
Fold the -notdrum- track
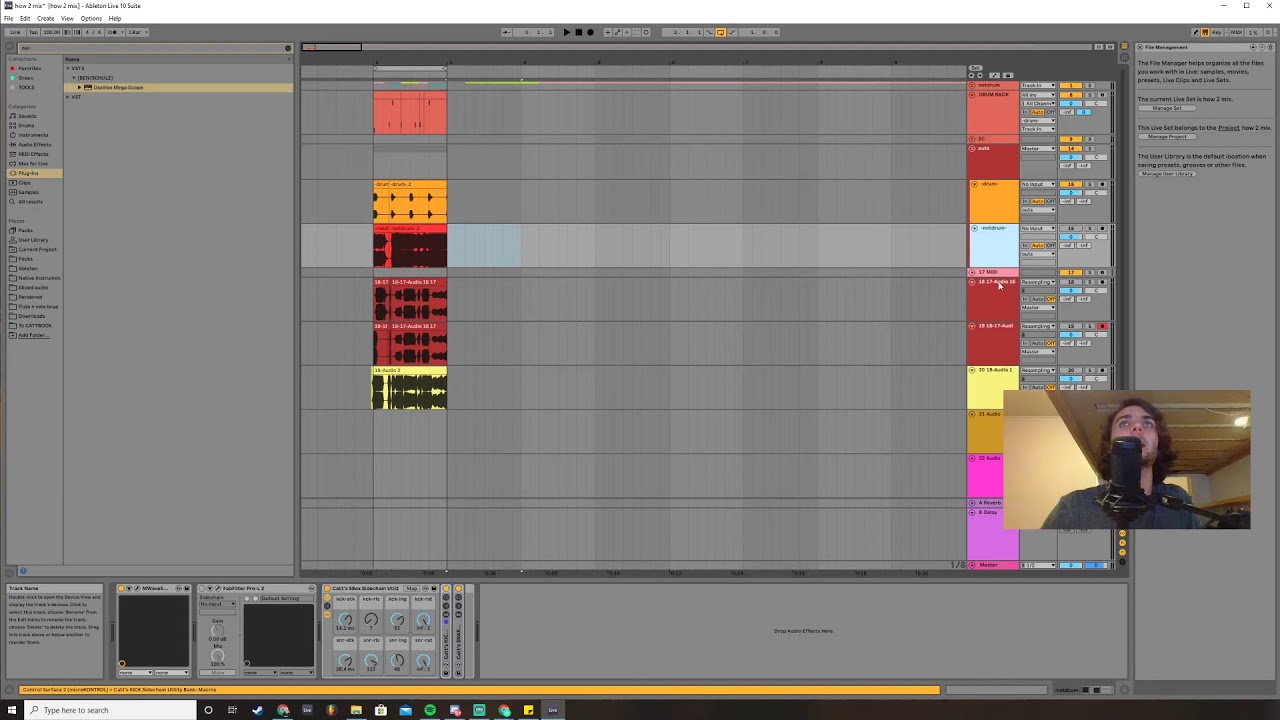[975, 228]
